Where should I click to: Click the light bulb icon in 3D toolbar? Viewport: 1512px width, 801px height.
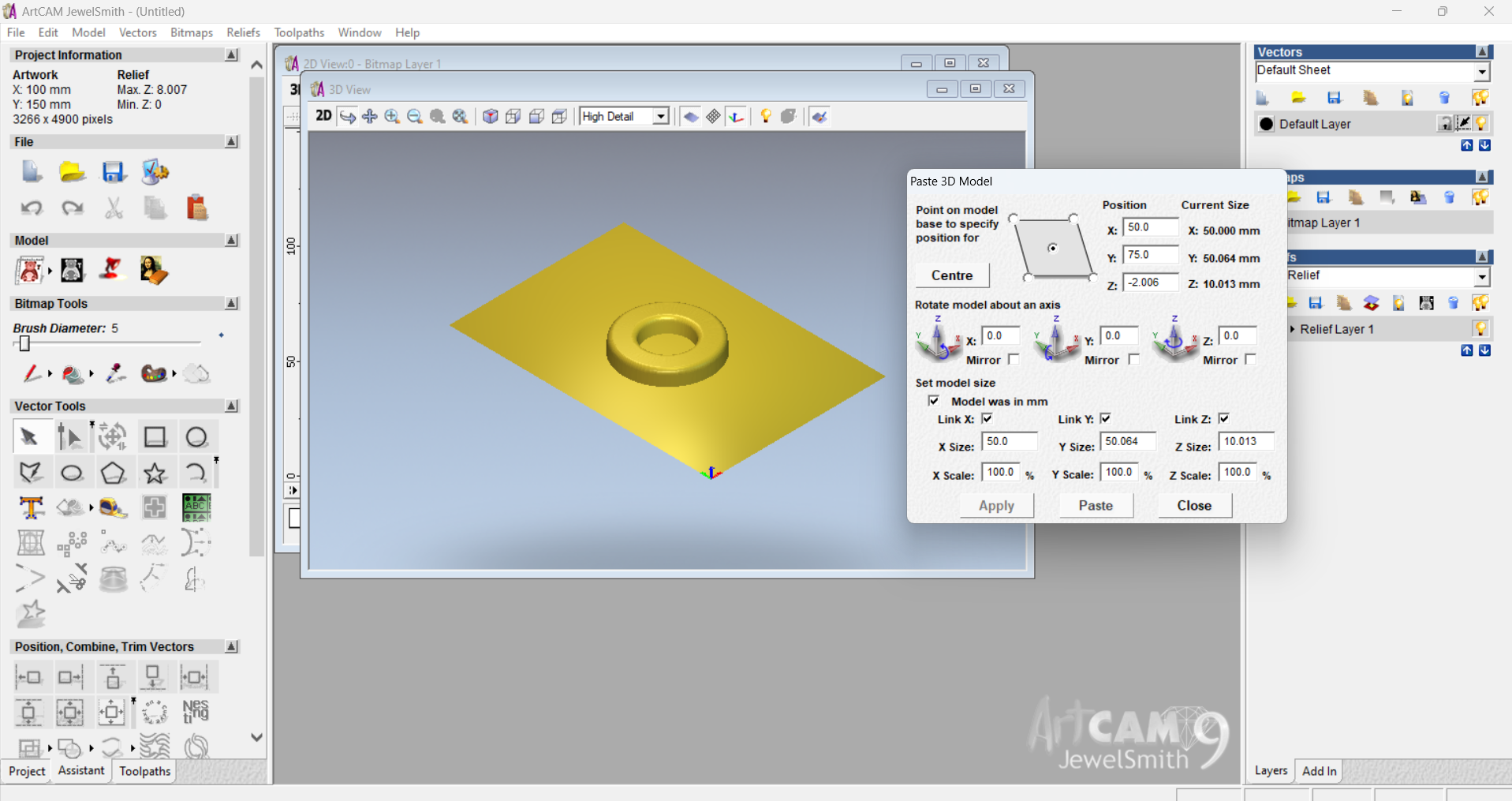tap(765, 116)
